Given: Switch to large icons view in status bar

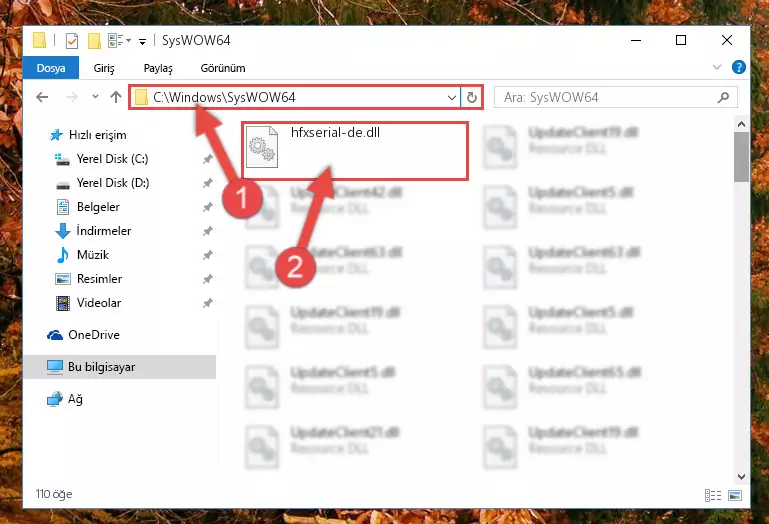Looking at the screenshot, I should 735,496.
